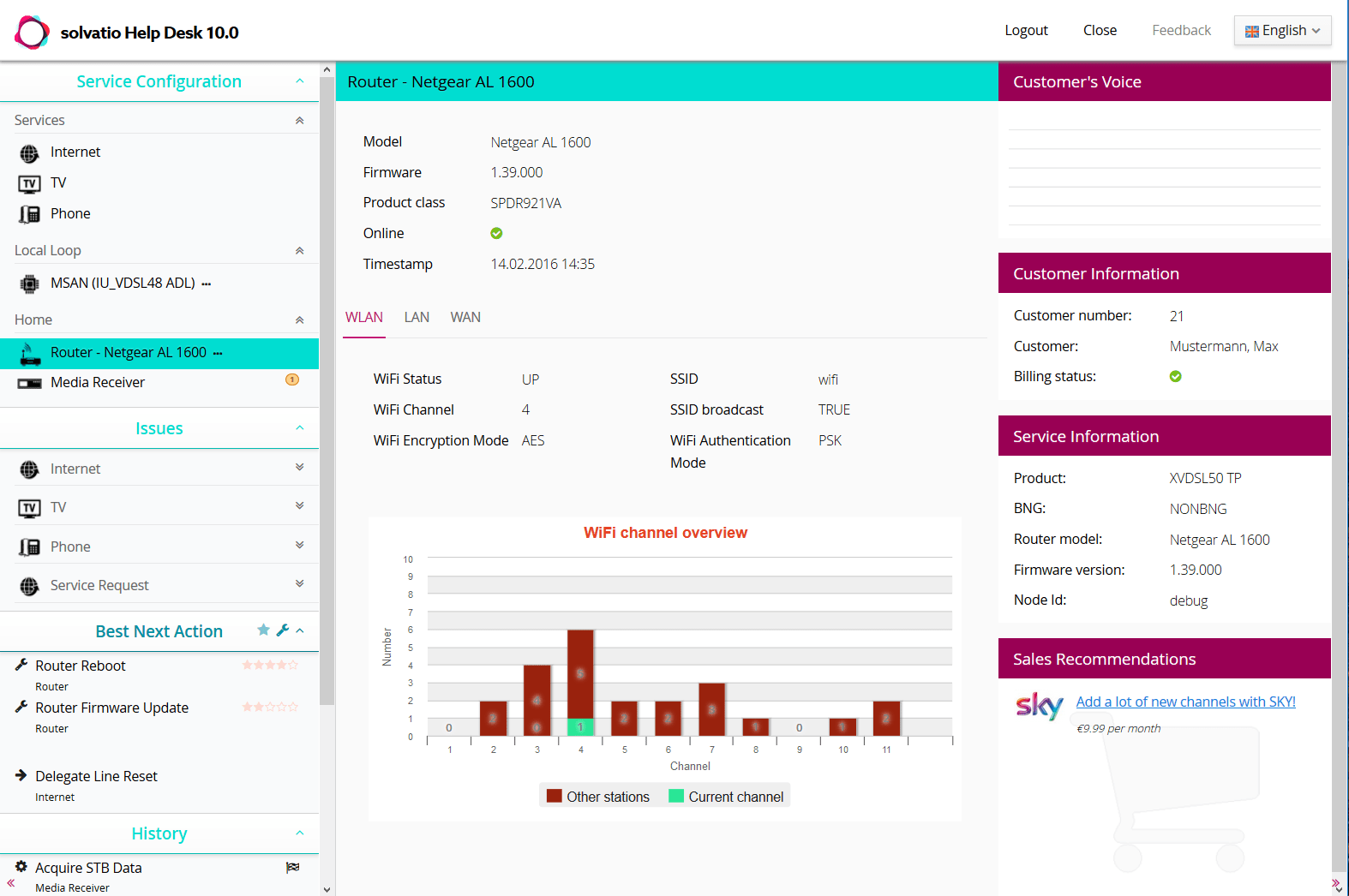Click Best Next Action wrench icon
1349x896 pixels.
(x=282, y=630)
